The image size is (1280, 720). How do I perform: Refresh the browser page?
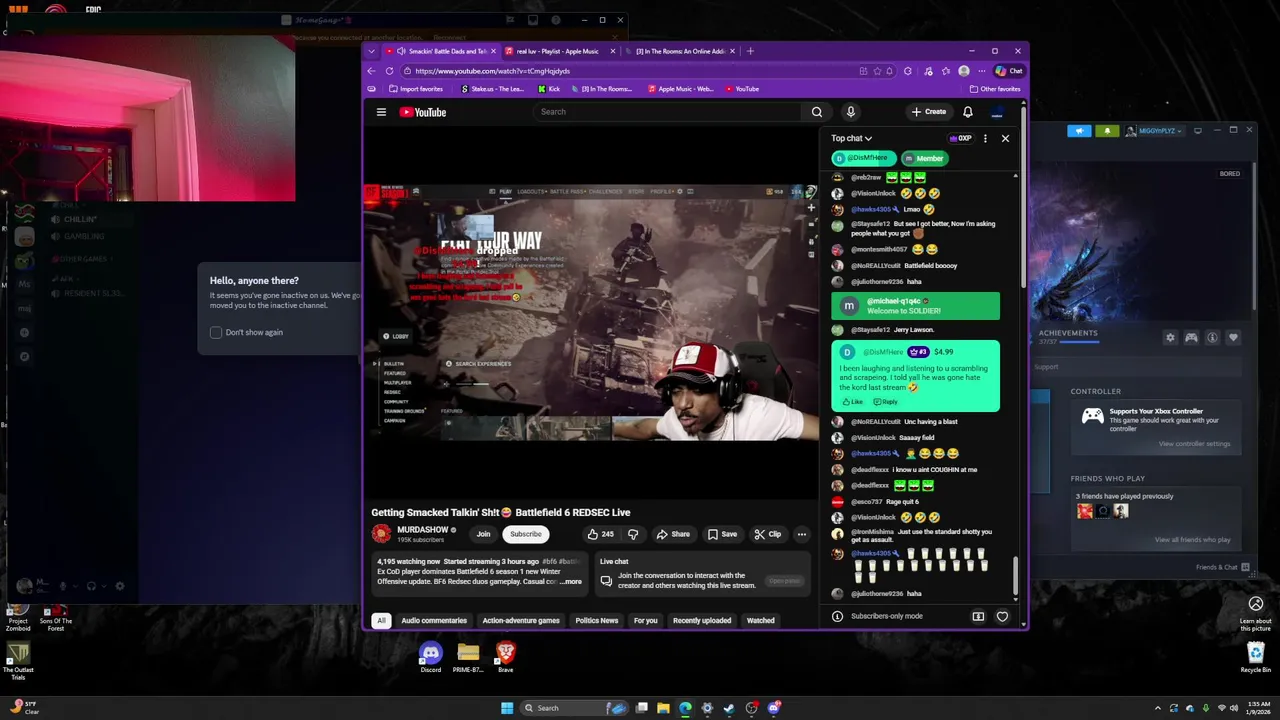pyautogui.click(x=388, y=71)
